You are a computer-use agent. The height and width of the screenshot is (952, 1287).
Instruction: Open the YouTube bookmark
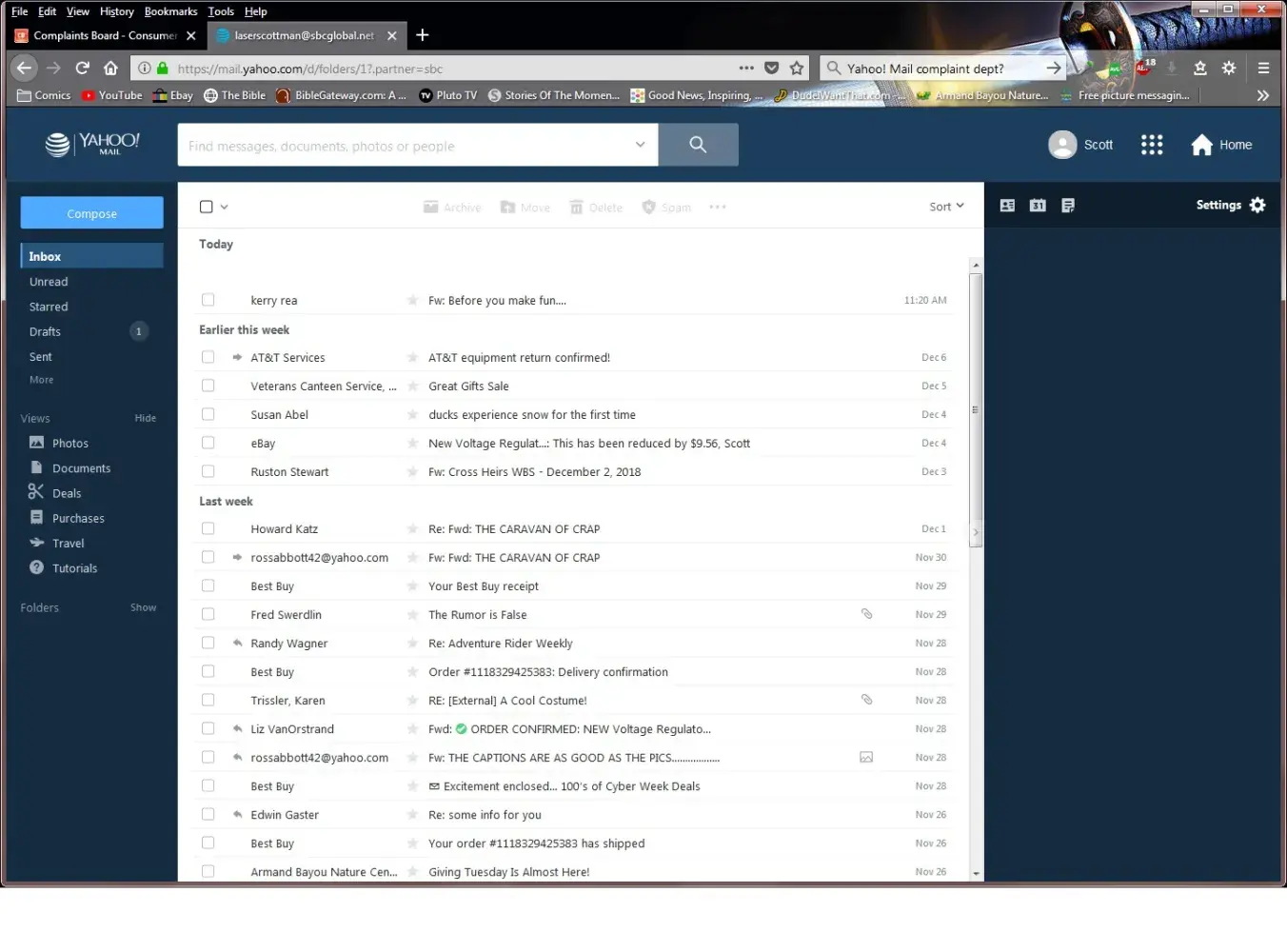[111, 95]
